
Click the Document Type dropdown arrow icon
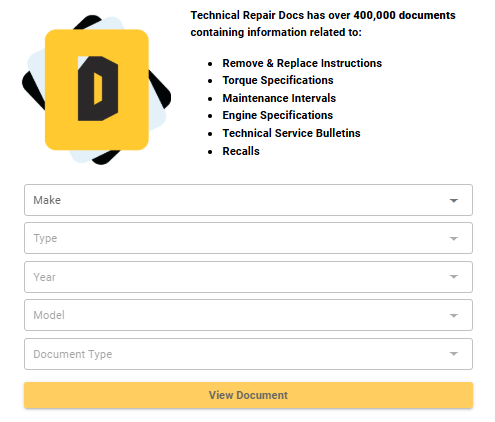pos(453,354)
